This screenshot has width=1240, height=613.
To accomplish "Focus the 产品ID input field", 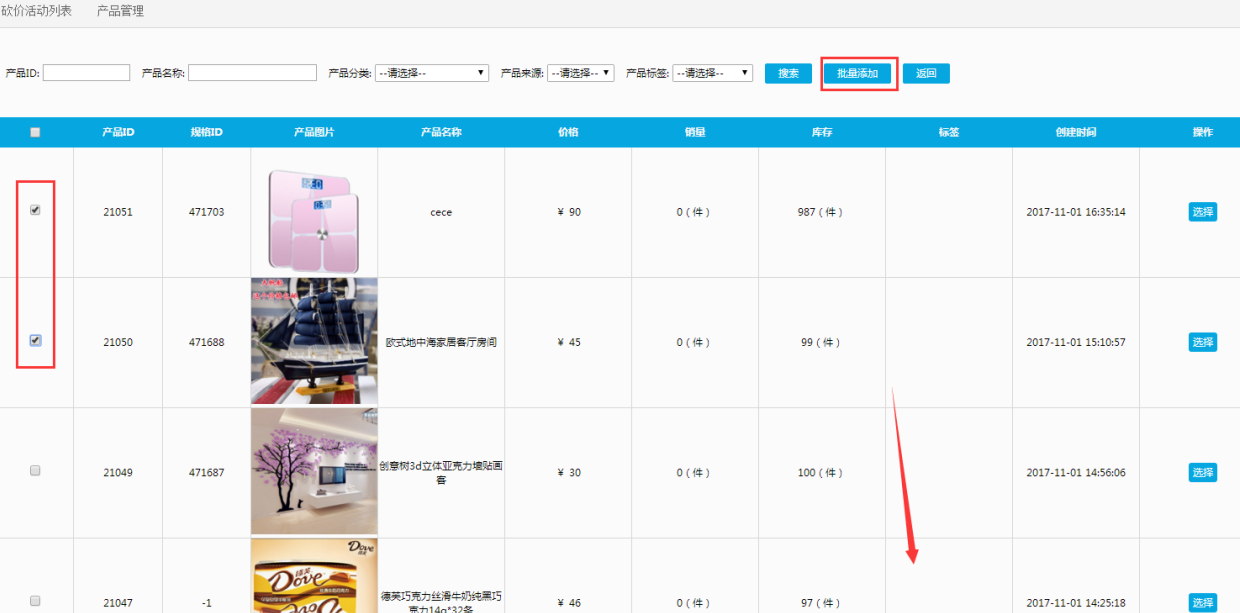I will point(86,73).
